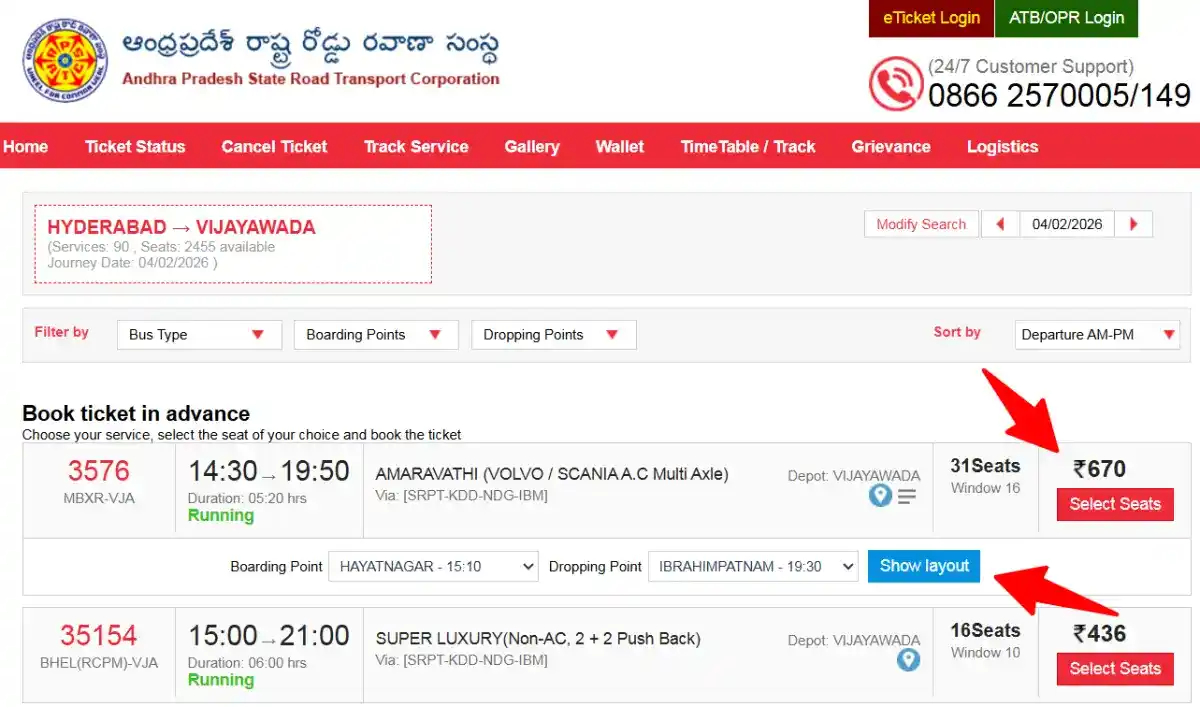The image size is (1200, 707).
Task: Advance to next date with right arrow icon
Action: point(1133,224)
